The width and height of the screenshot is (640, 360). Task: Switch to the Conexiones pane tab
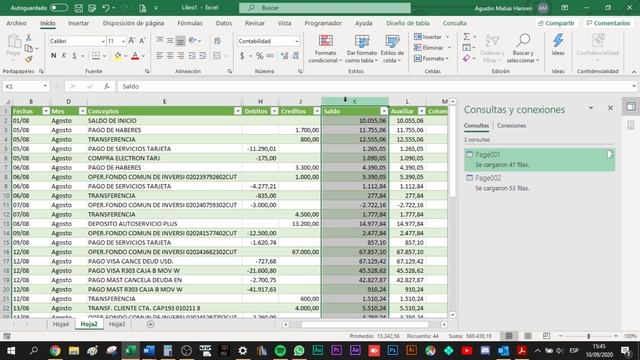click(511, 126)
